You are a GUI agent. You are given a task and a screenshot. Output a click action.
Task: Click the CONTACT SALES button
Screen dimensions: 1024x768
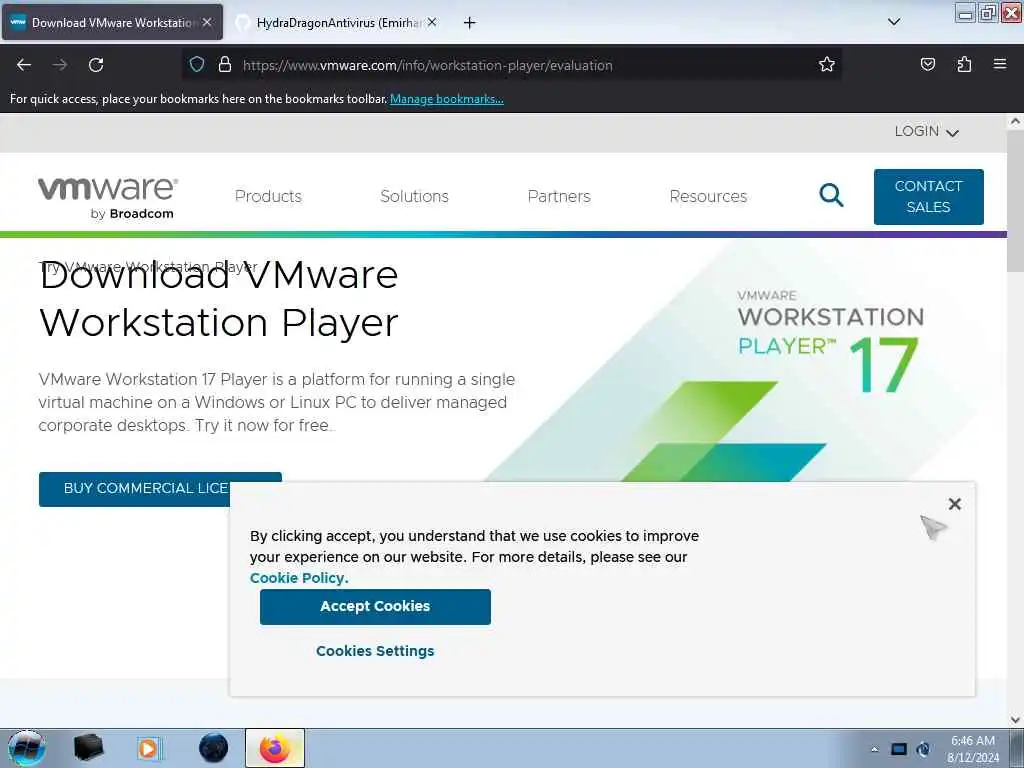click(x=929, y=197)
